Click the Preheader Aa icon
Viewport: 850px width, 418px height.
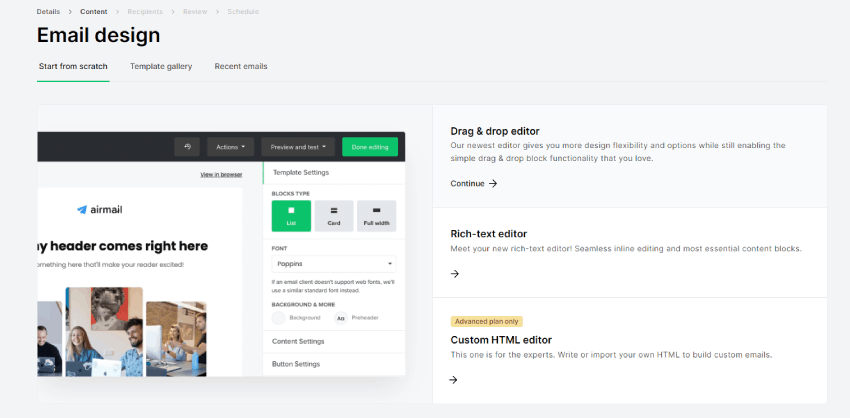coord(341,318)
